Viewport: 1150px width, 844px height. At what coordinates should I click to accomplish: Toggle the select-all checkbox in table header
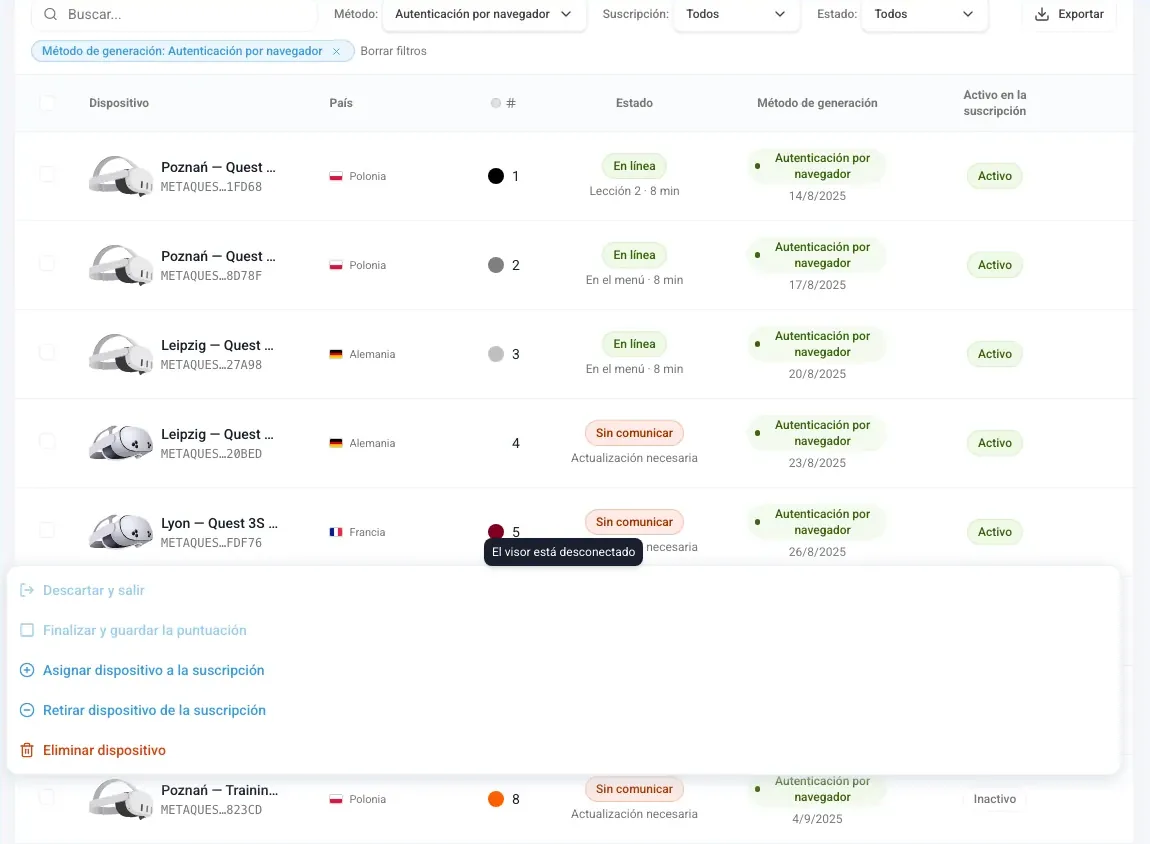coord(47,103)
